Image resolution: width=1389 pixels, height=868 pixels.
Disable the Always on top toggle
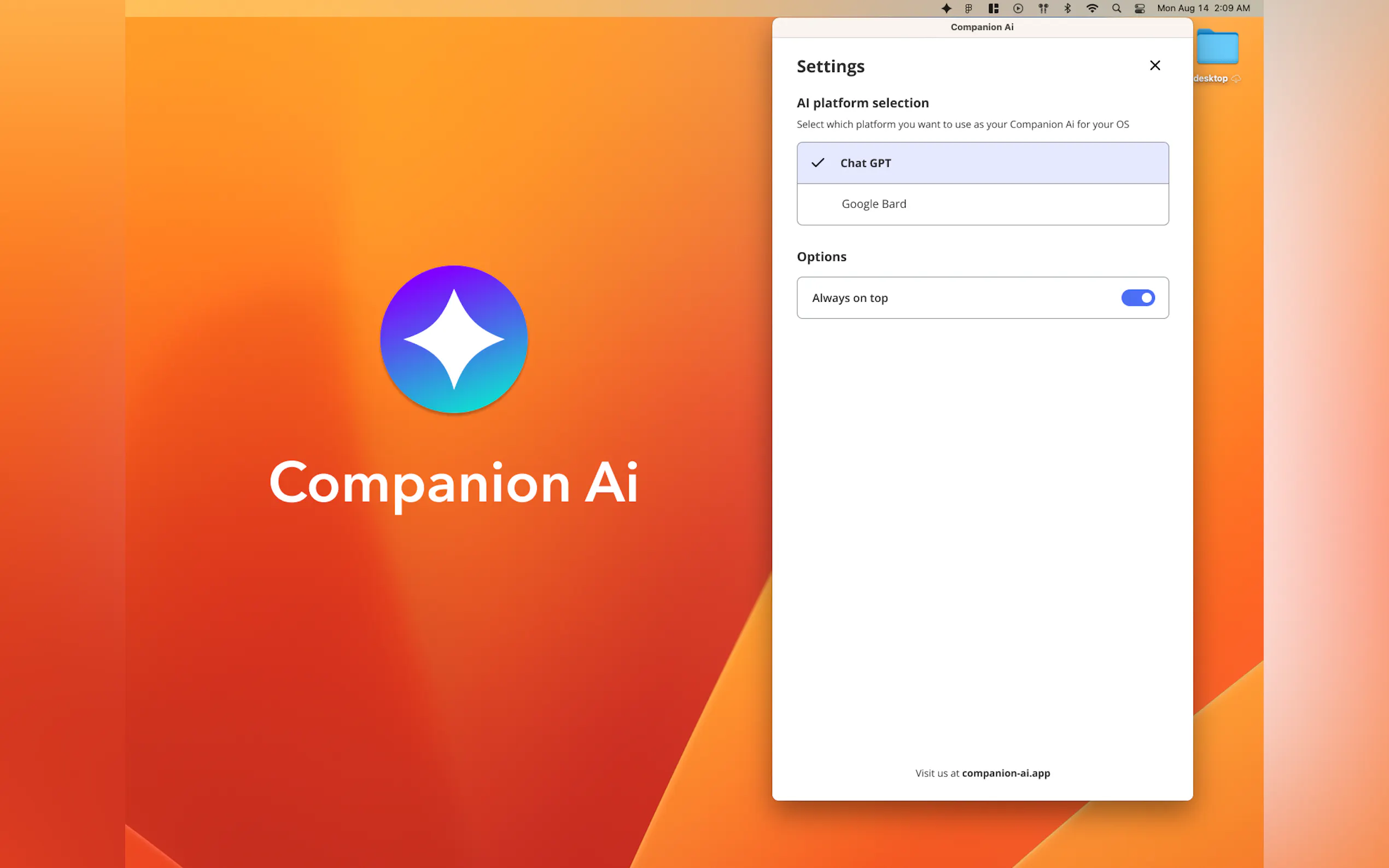(1137, 298)
